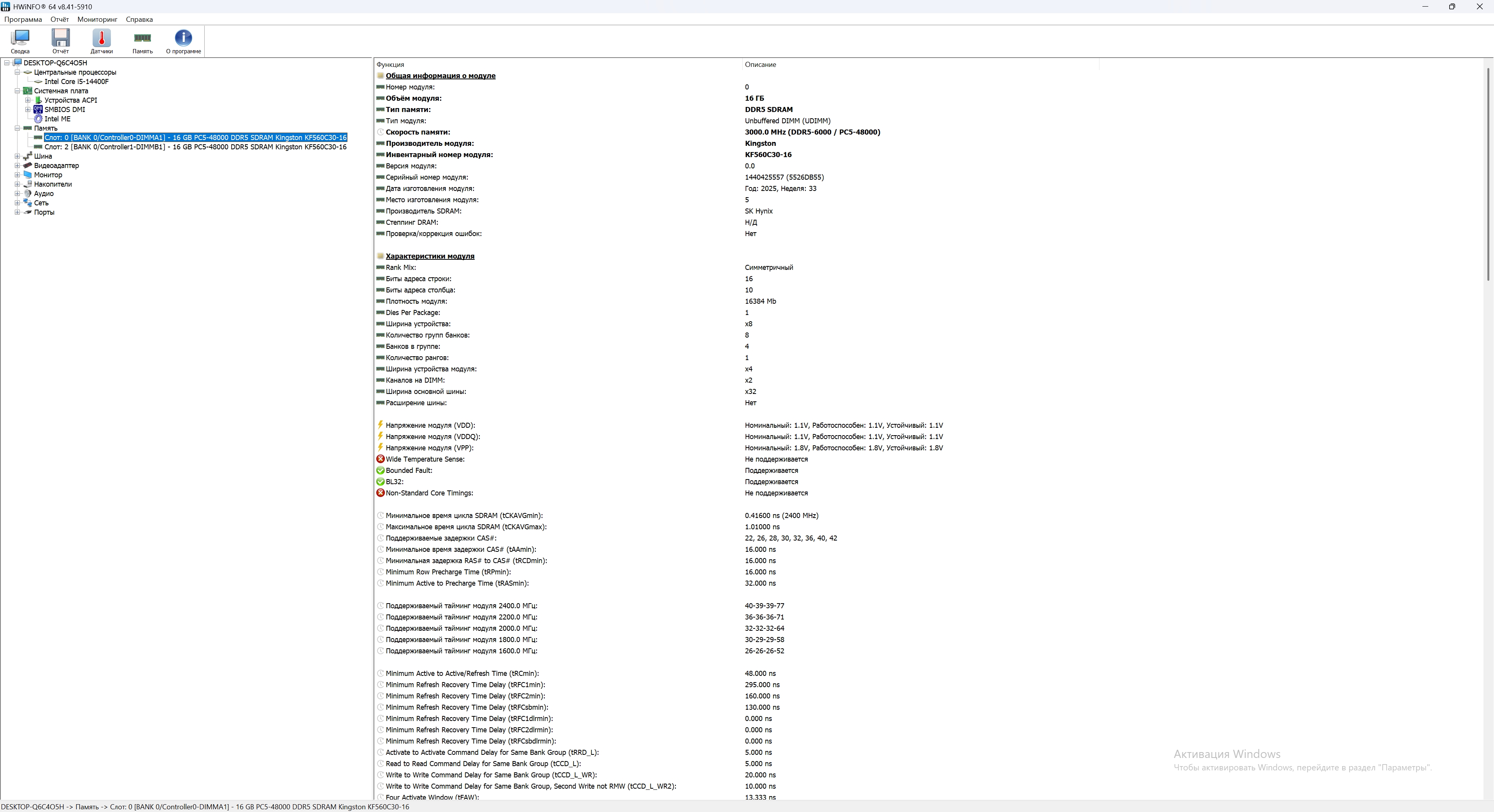Expand the Устройства ACPI node
This screenshot has height=812, width=1494.
(x=28, y=100)
